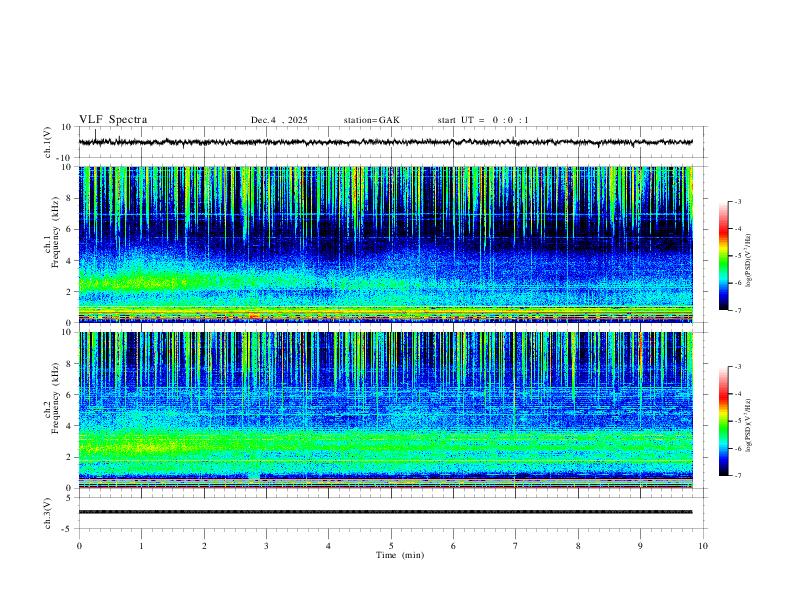Click the ch.1 spectrogram panel
792x612 pixels.
[385, 244]
